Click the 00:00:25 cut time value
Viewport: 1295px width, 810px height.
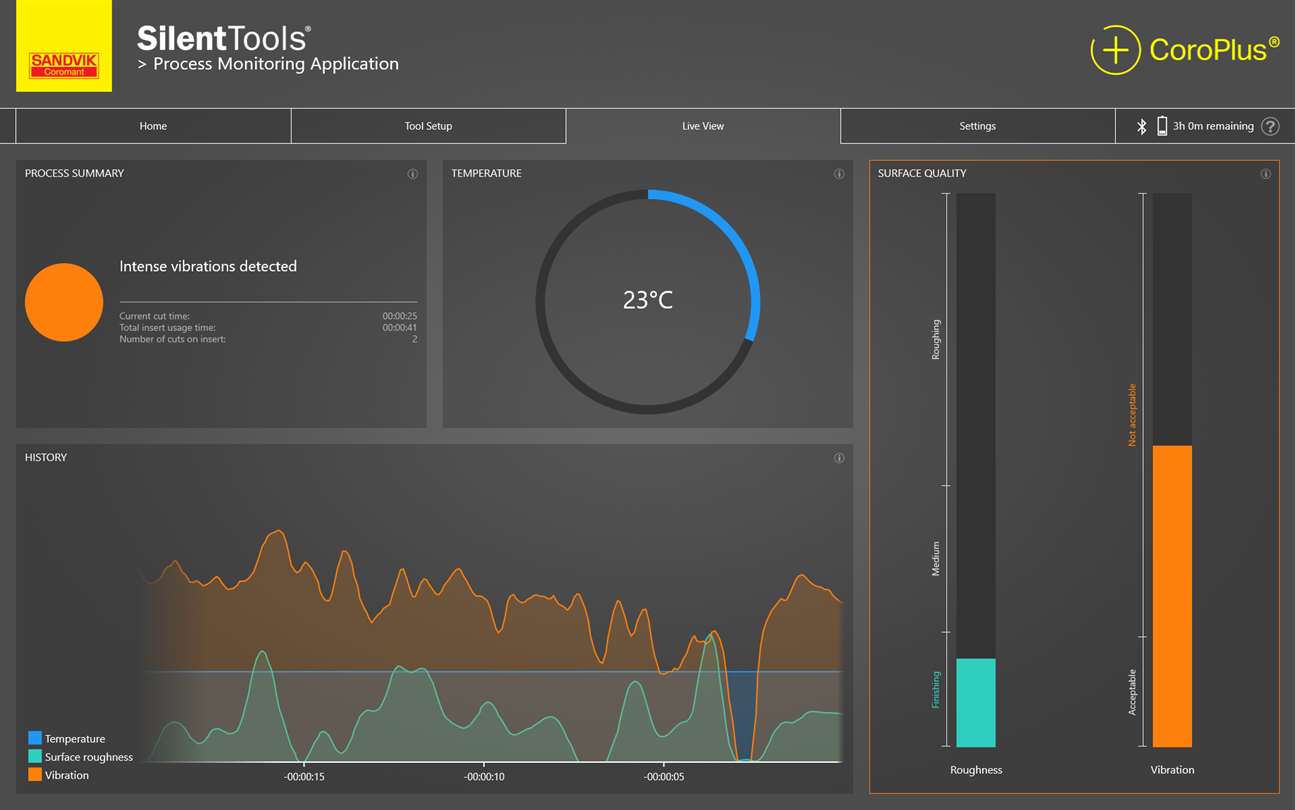click(400, 316)
